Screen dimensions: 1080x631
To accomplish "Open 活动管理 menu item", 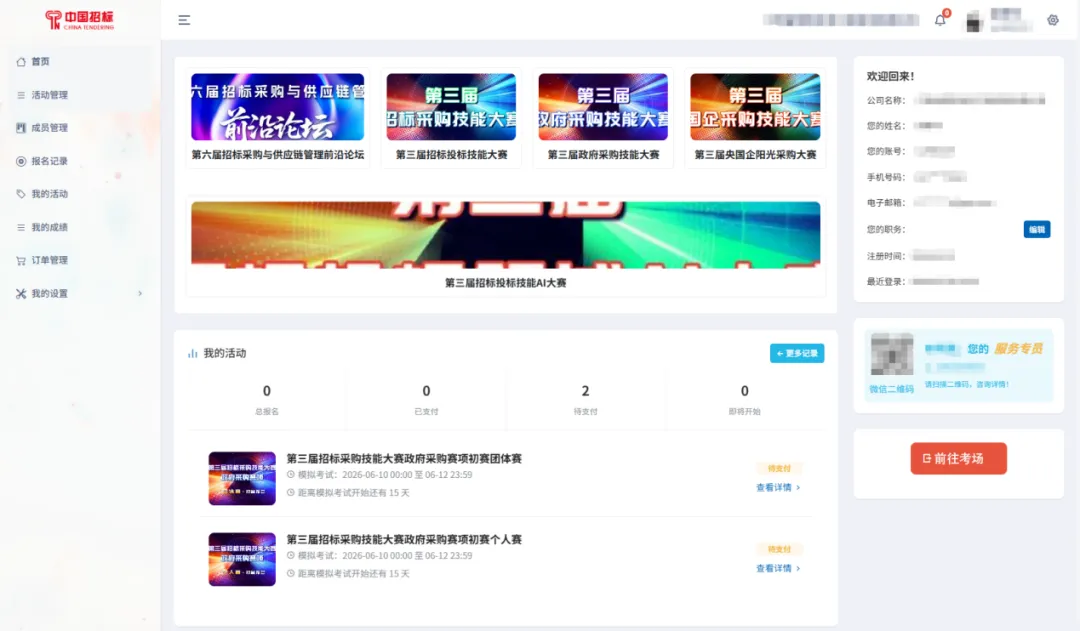I will tap(50, 95).
